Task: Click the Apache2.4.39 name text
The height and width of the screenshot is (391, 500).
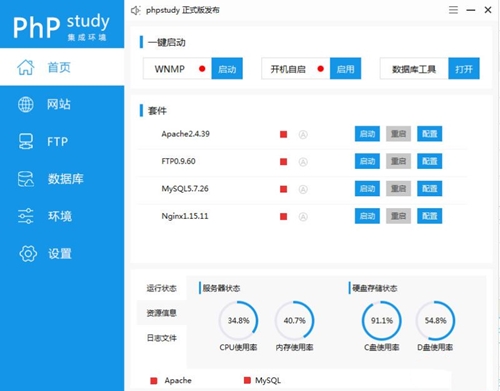Action: click(x=186, y=134)
